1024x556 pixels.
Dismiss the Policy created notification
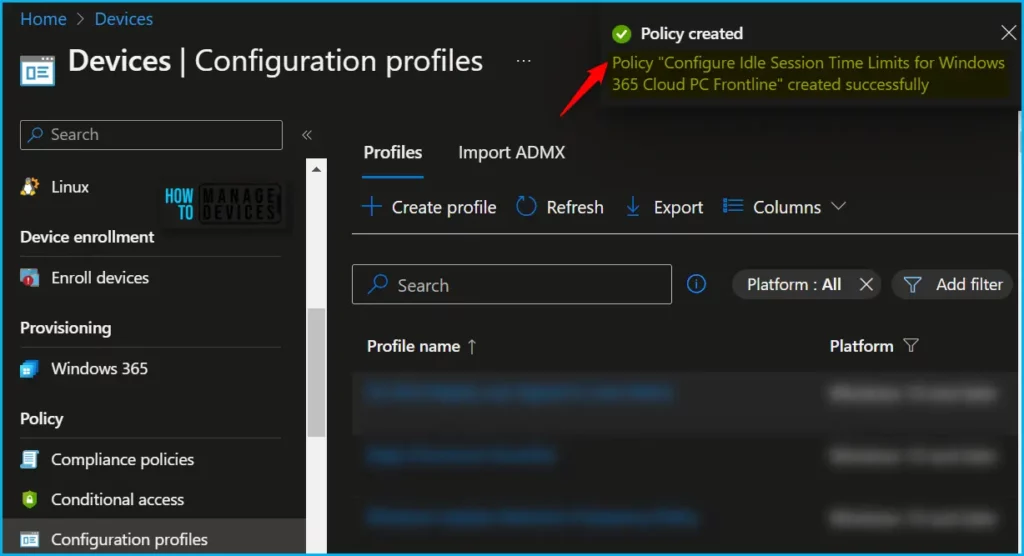[x=1008, y=33]
